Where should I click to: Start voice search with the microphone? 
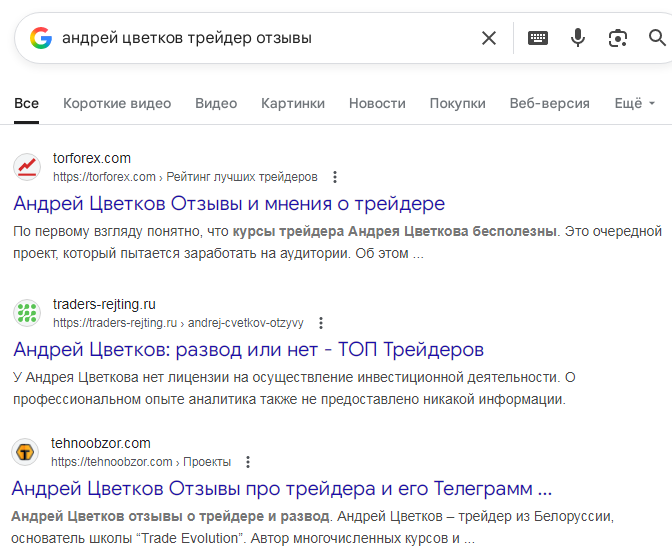tap(578, 38)
